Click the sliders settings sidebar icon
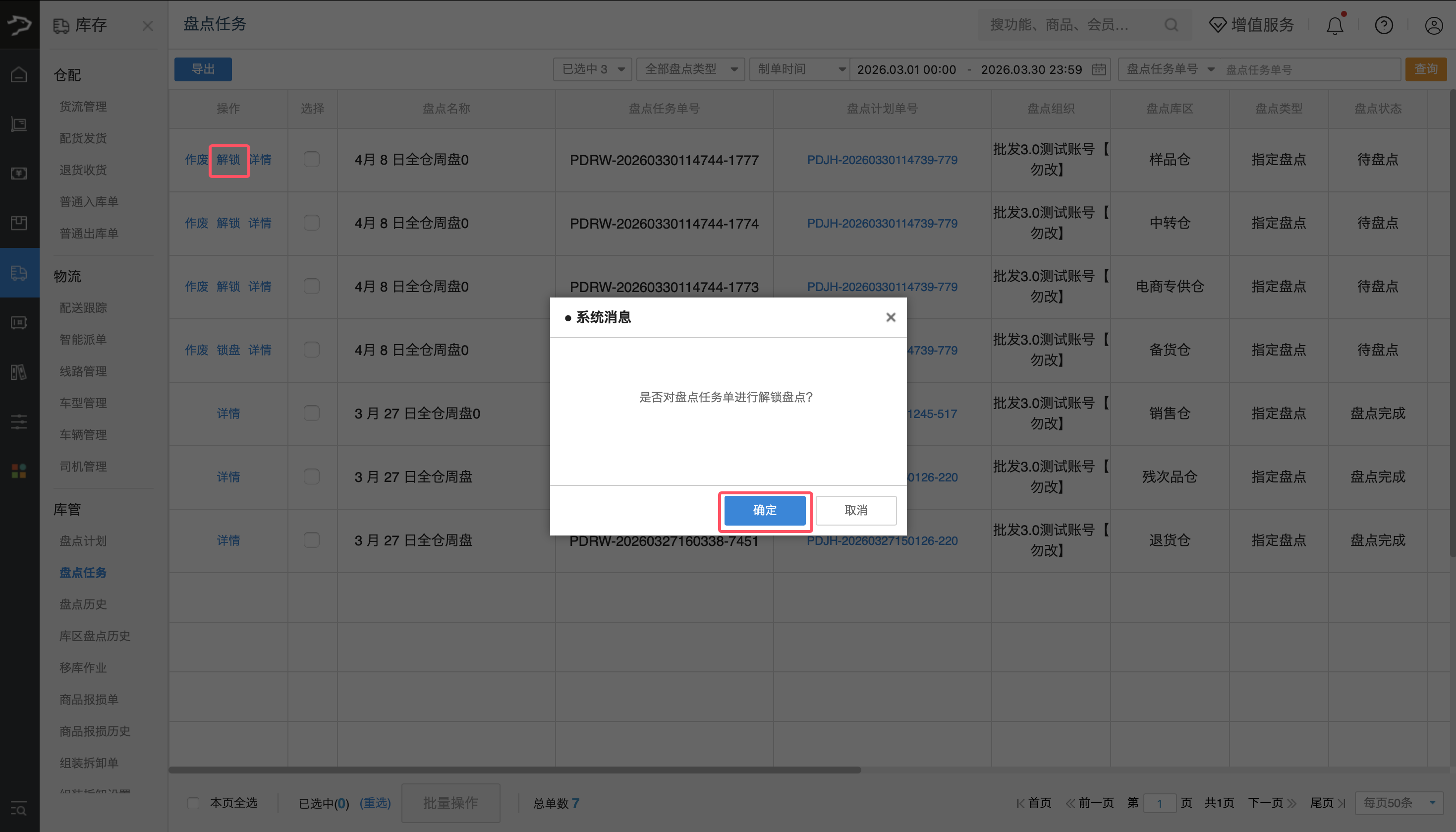This screenshot has height=832, width=1456. click(19, 422)
